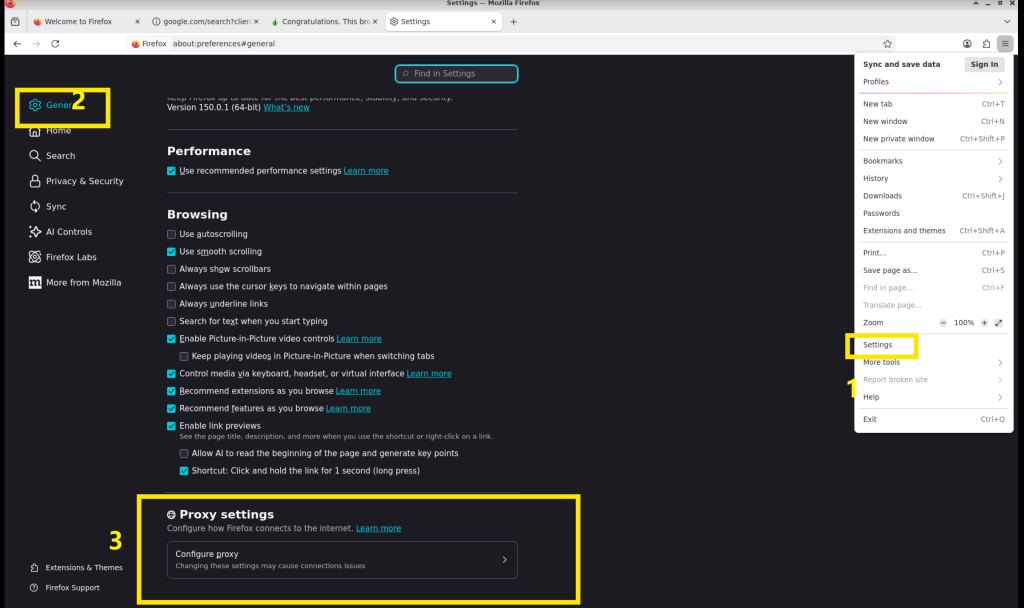Click the Firefox View icon left of tabs

[15, 22]
